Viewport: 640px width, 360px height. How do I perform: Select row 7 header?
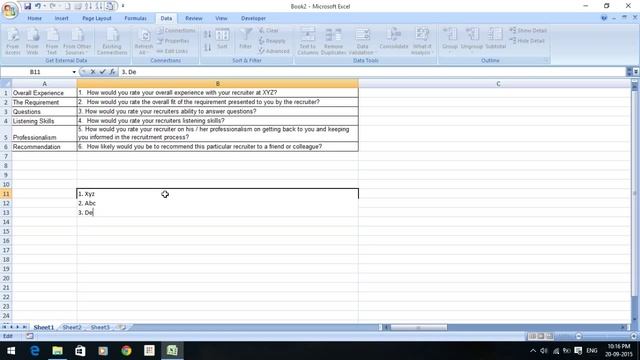pyautogui.click(x=6, y=156)
